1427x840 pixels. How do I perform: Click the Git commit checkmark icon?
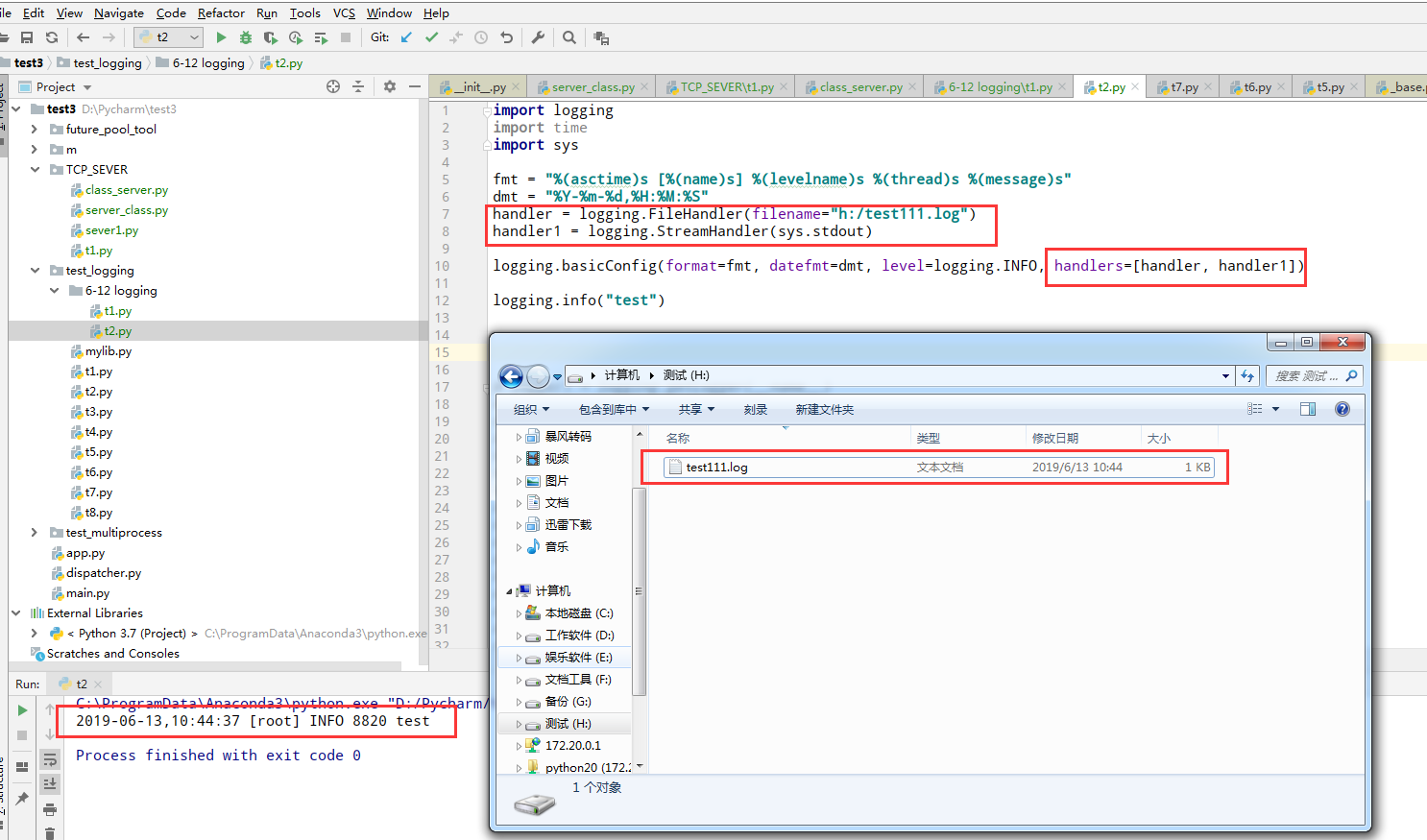coord(431,37)
